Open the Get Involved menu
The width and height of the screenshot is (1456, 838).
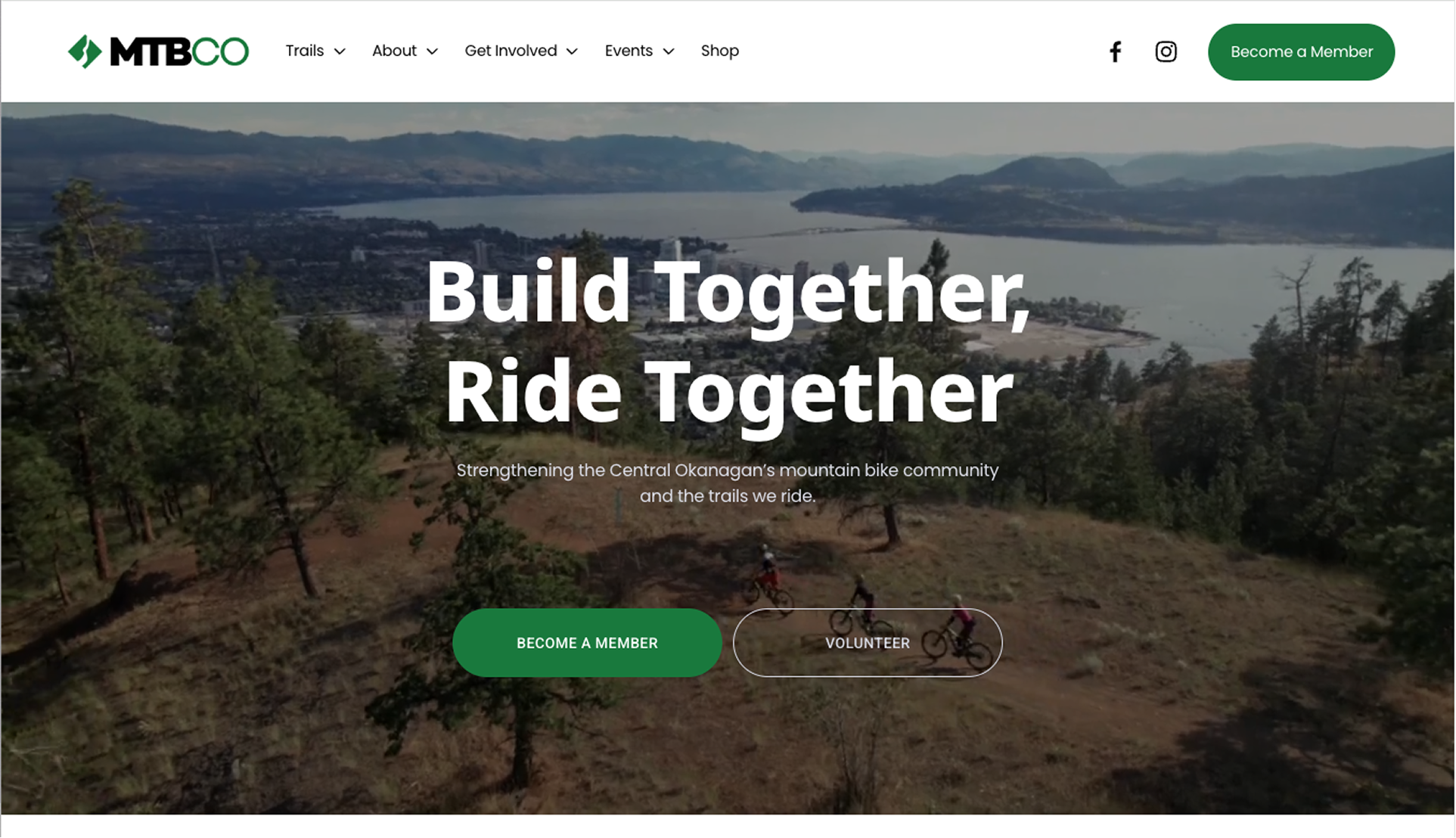tap(511, 51)
